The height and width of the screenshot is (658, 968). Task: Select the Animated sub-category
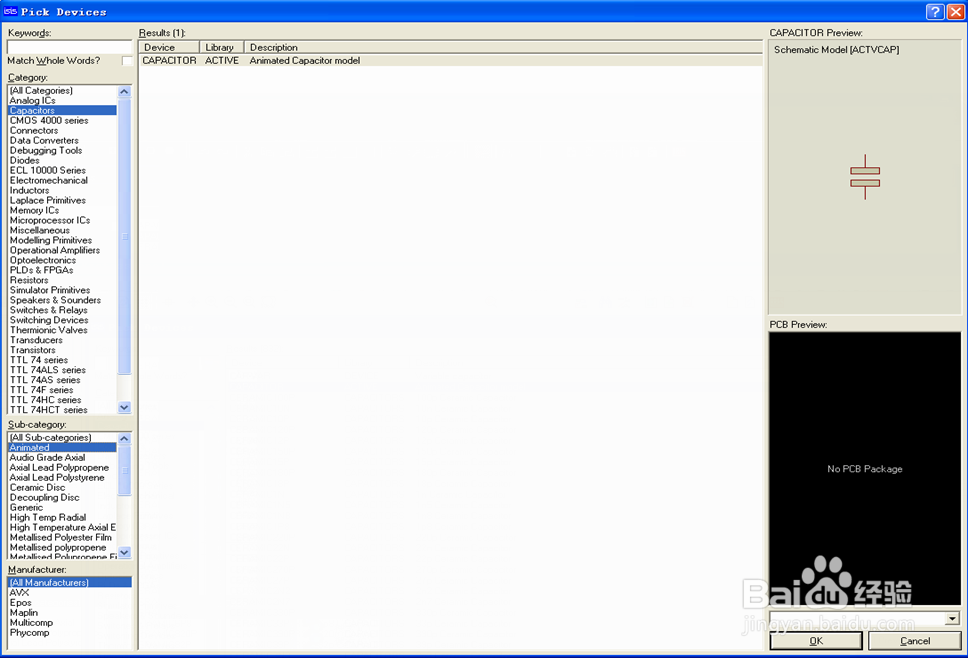click(29, 447)
